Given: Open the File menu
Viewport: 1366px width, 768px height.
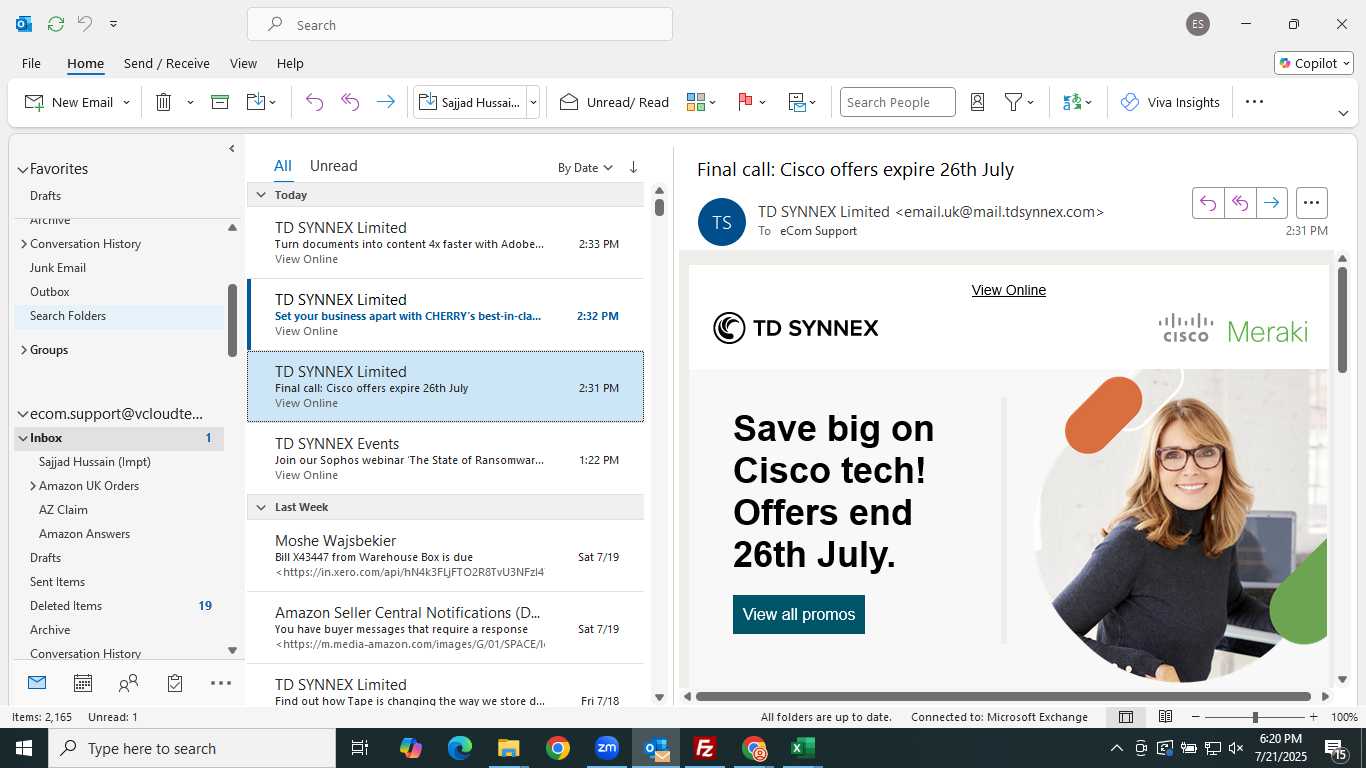Looking at the screenshot, I should click(x=31, y=63).
